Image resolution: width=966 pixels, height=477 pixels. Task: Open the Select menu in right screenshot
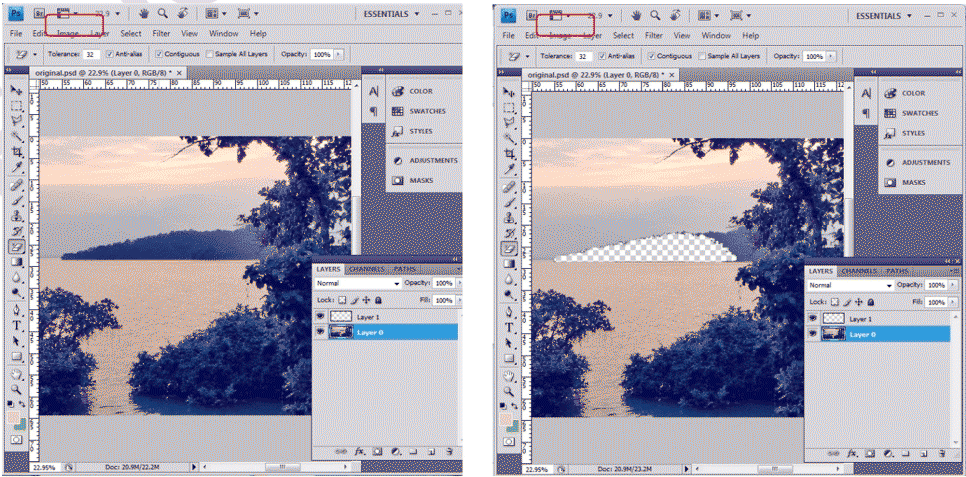pos(623,36)
